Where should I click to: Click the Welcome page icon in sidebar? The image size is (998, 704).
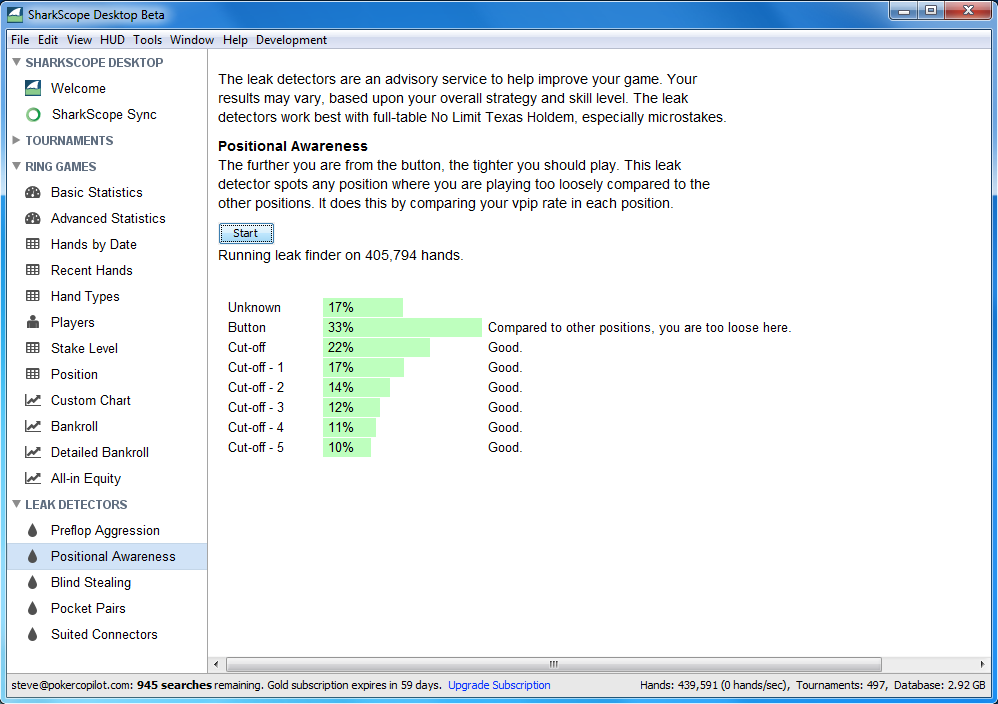point(33,88)
